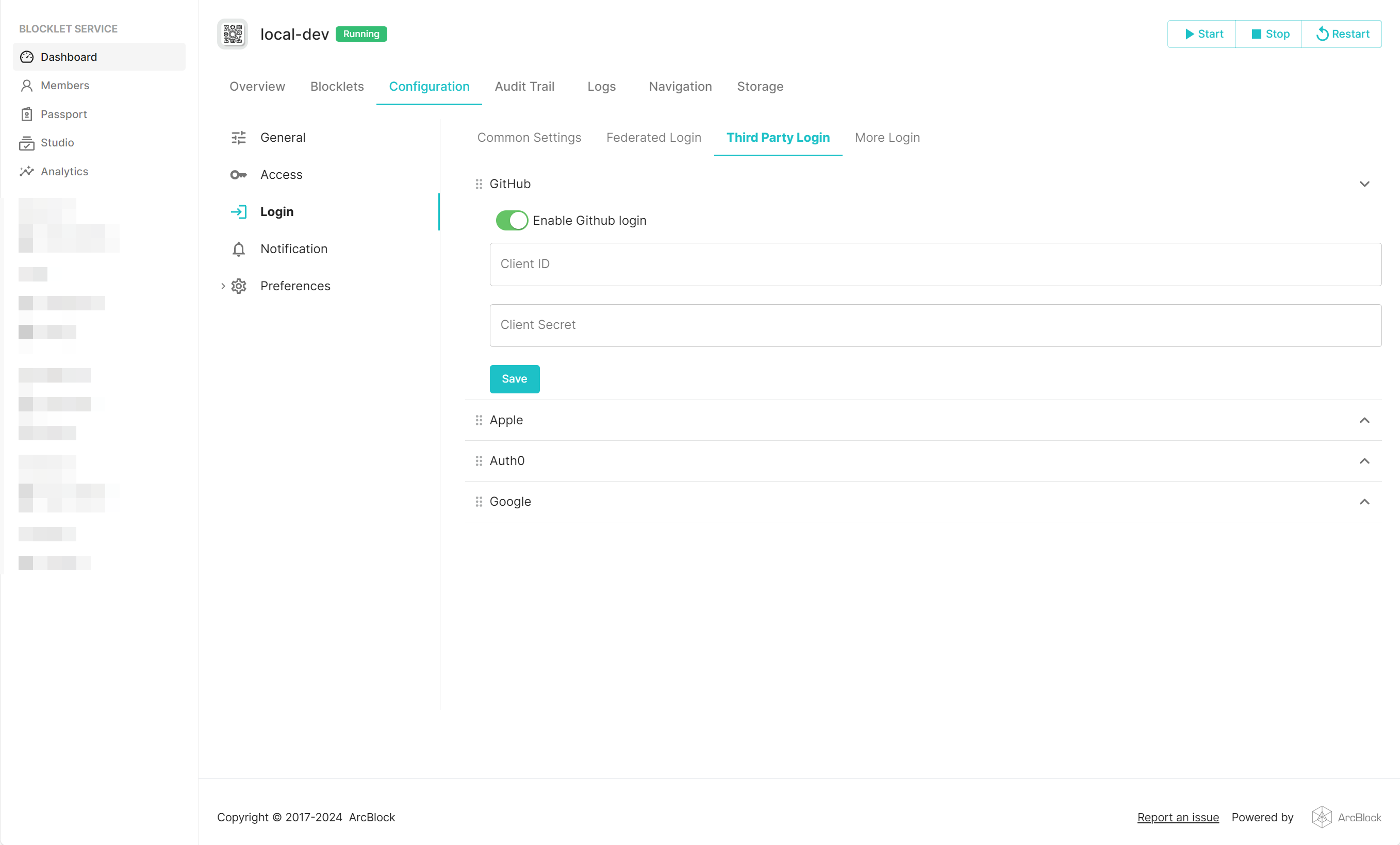Expand Preferences submenu arrow
Screen dimensions: 1400x845
[x=223, y=286]
